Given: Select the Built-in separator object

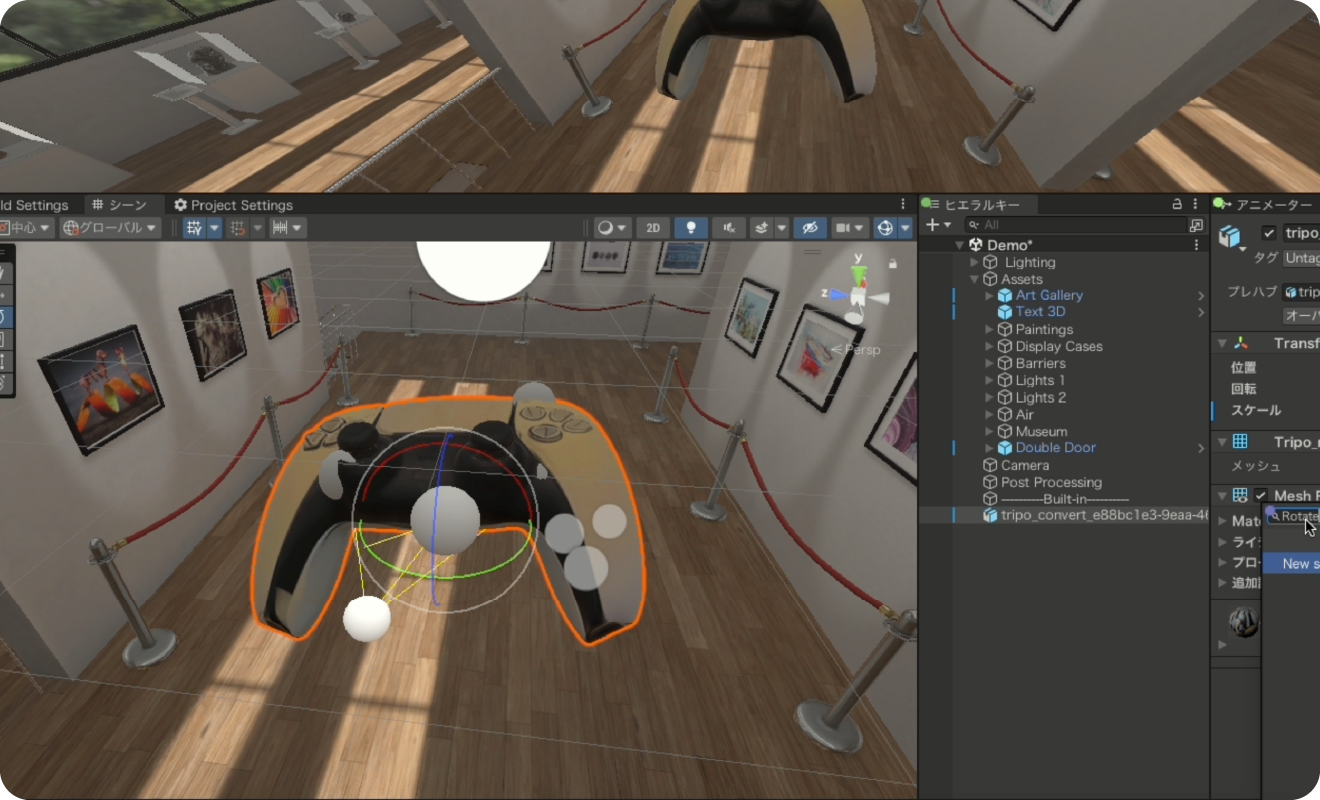Looking at the screenshot, I should [x=1064, y=499].
